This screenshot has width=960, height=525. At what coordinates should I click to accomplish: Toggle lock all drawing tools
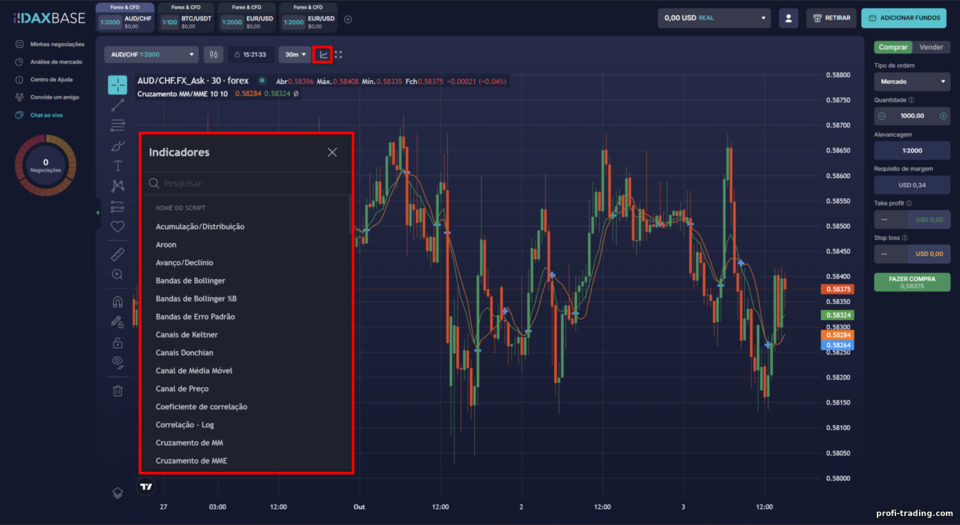pyautogui.click(x=118, y=342)
